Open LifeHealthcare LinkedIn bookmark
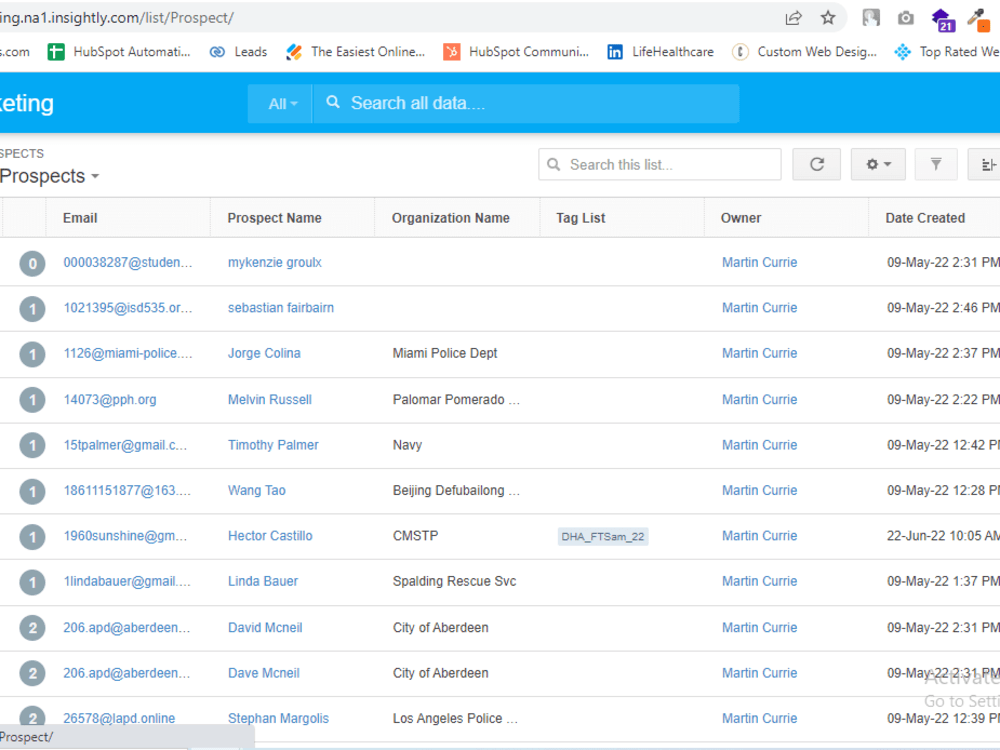 tap(660, 52)
